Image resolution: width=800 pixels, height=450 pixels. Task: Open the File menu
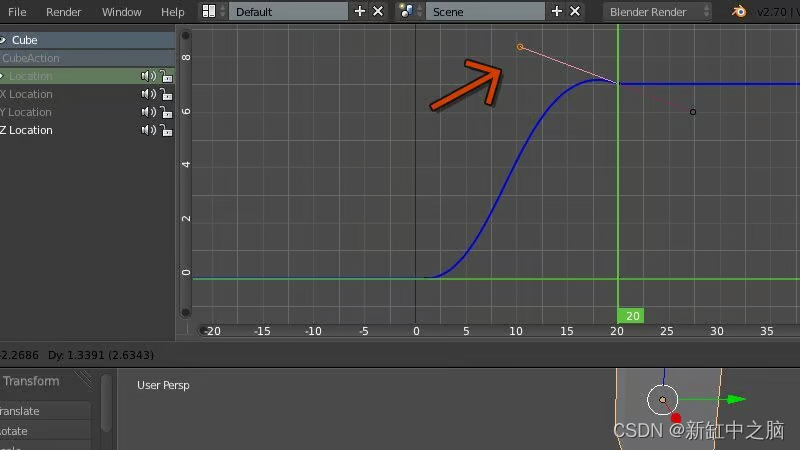[17, 12]
